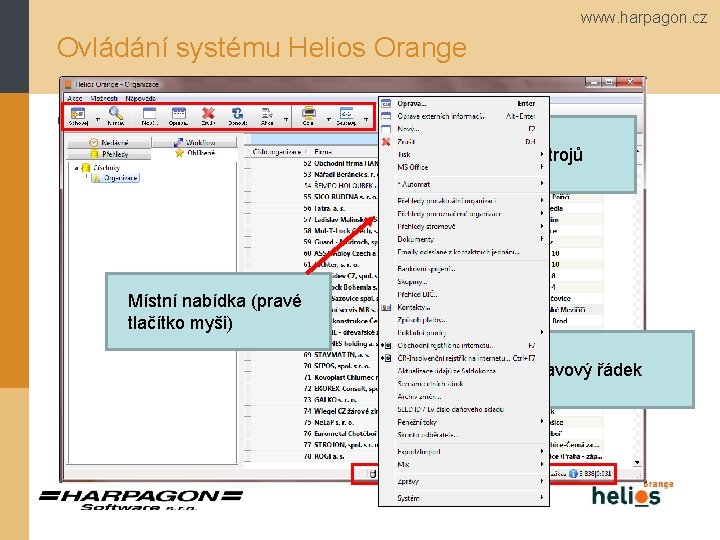This screenshot has width=720, height=540.
Task: Select row '75 NeLaF s. r. o.'
Action: (315, 422)
